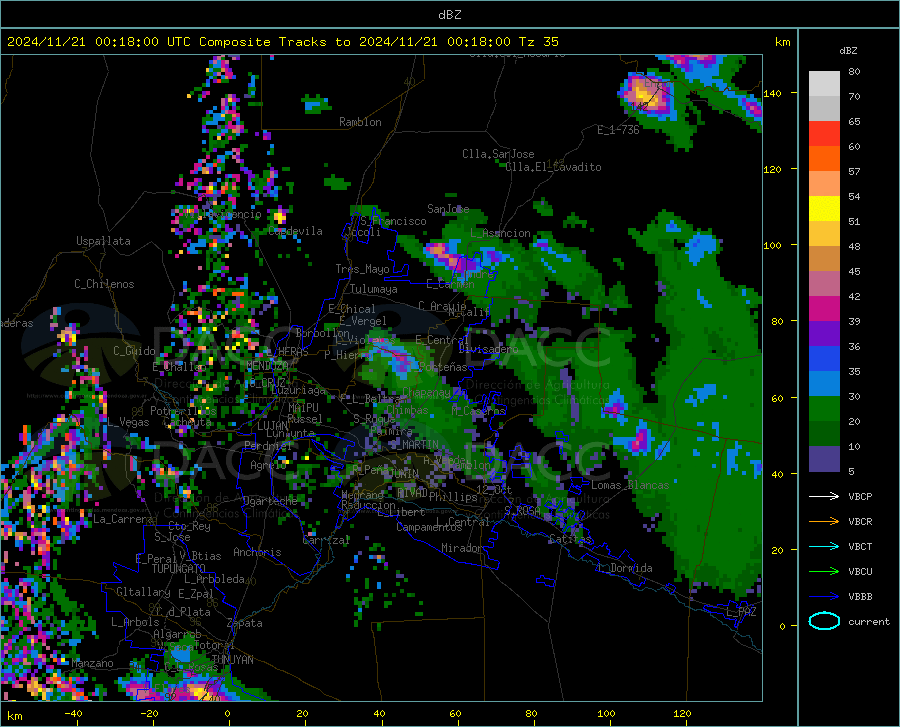Click the cyan VBCT arrow legend icon
The image size is (900, 727).
824,546
